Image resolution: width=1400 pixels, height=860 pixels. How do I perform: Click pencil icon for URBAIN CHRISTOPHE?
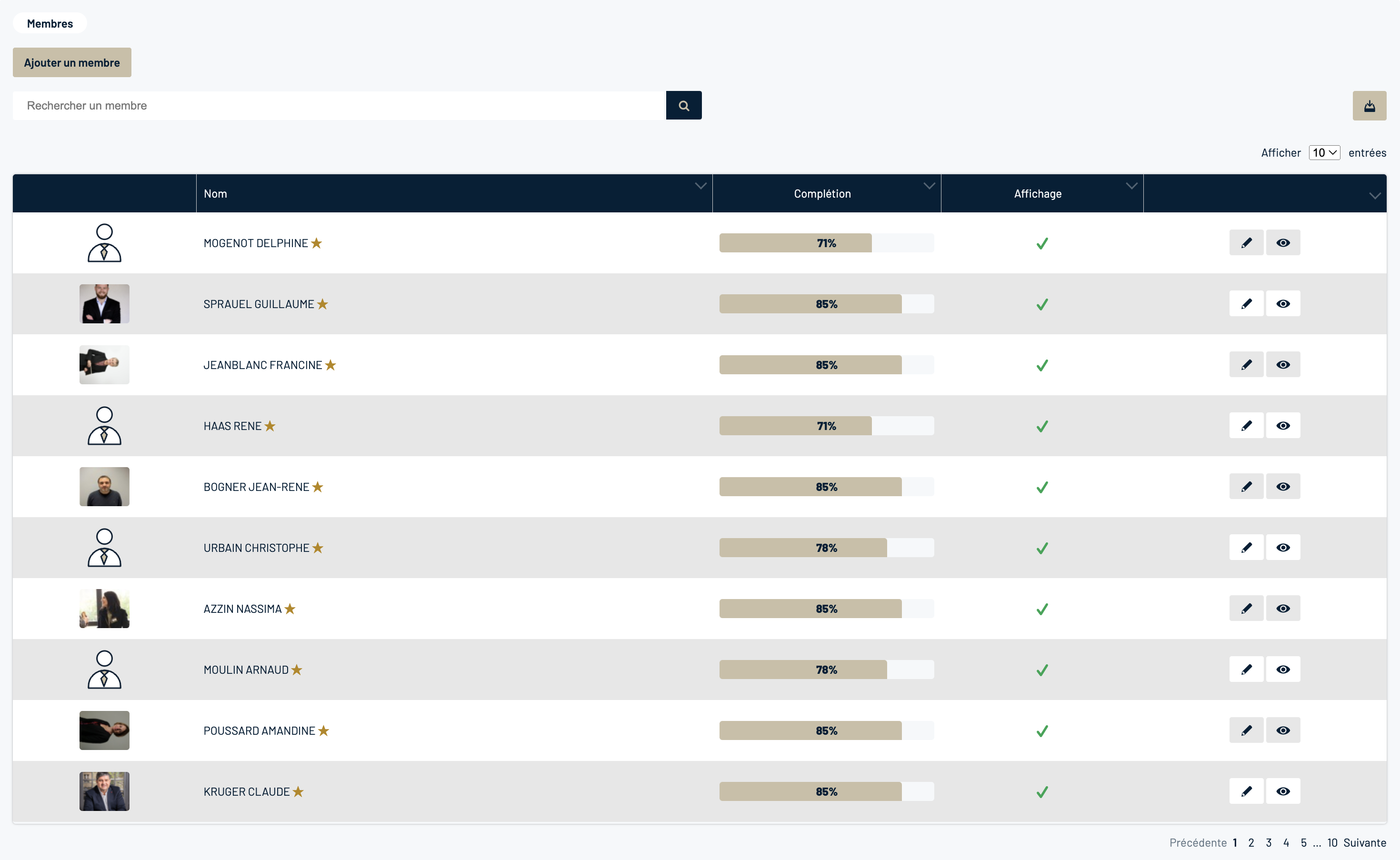coord(1246,547)
